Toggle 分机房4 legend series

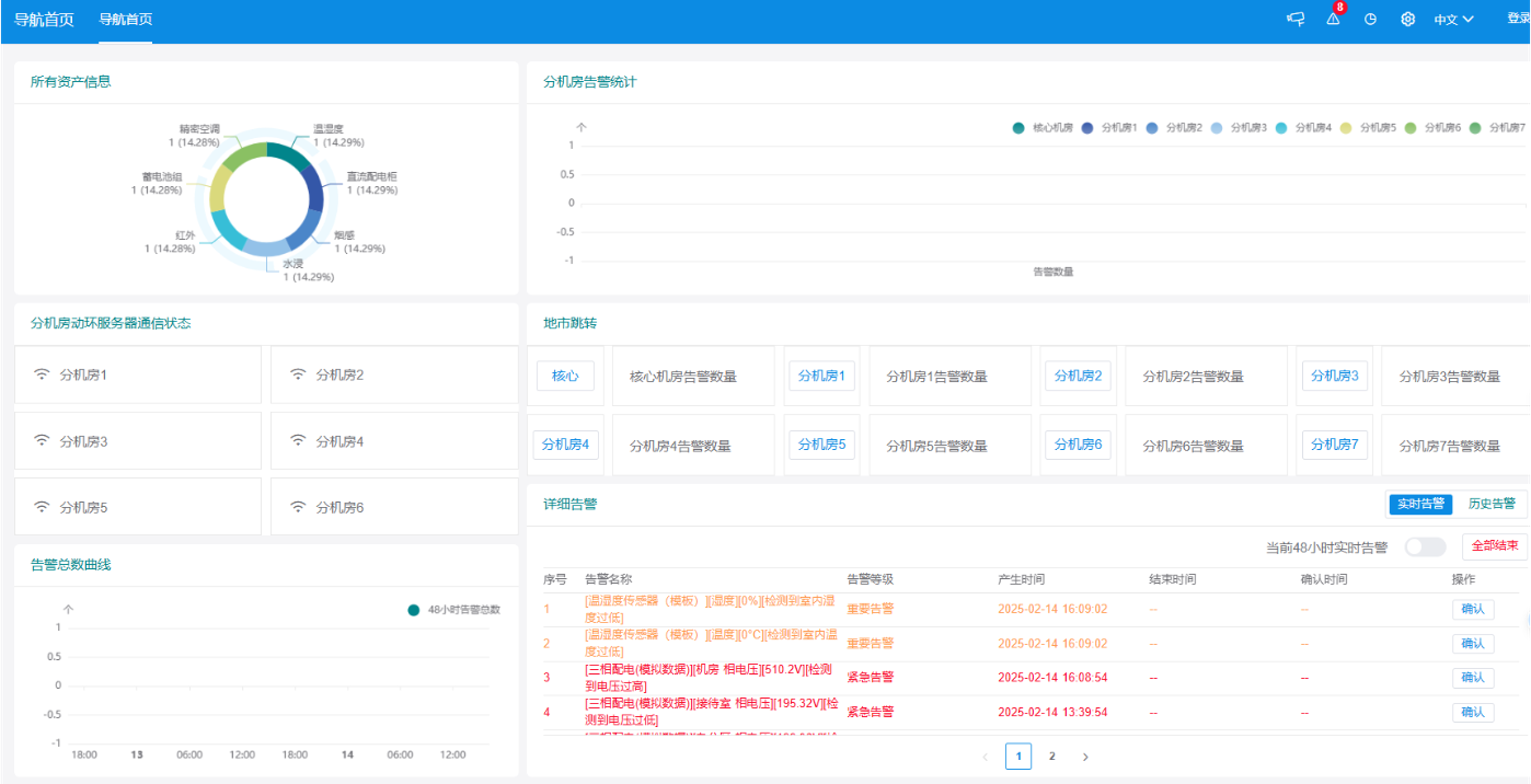[1303, 128]
